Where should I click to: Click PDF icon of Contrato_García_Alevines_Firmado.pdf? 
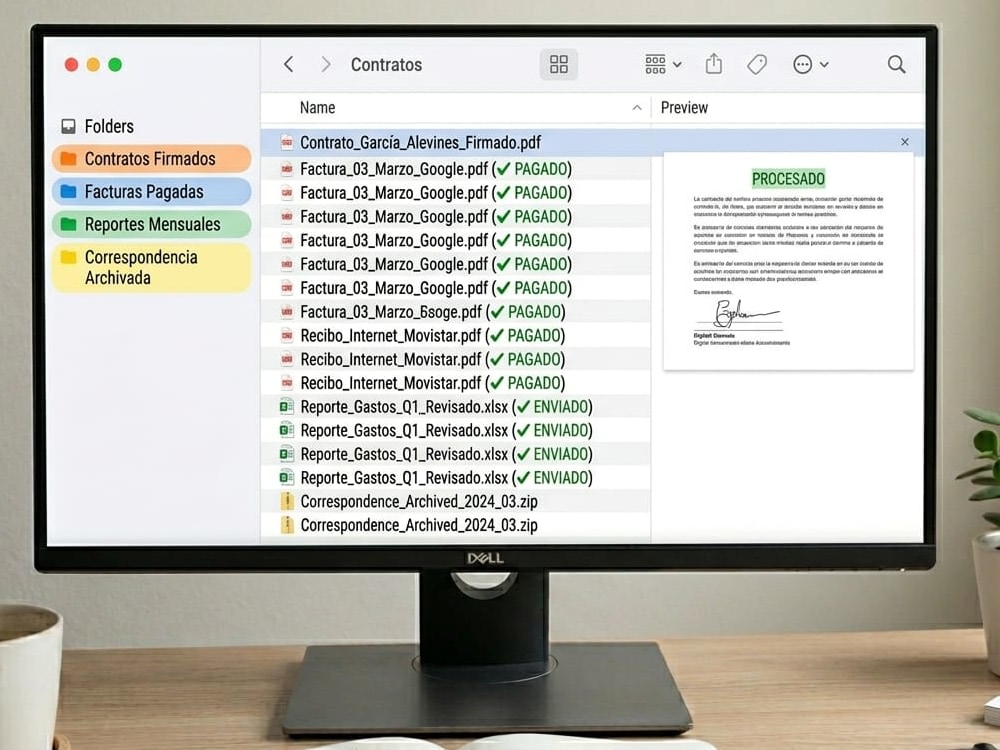(287, 143)
